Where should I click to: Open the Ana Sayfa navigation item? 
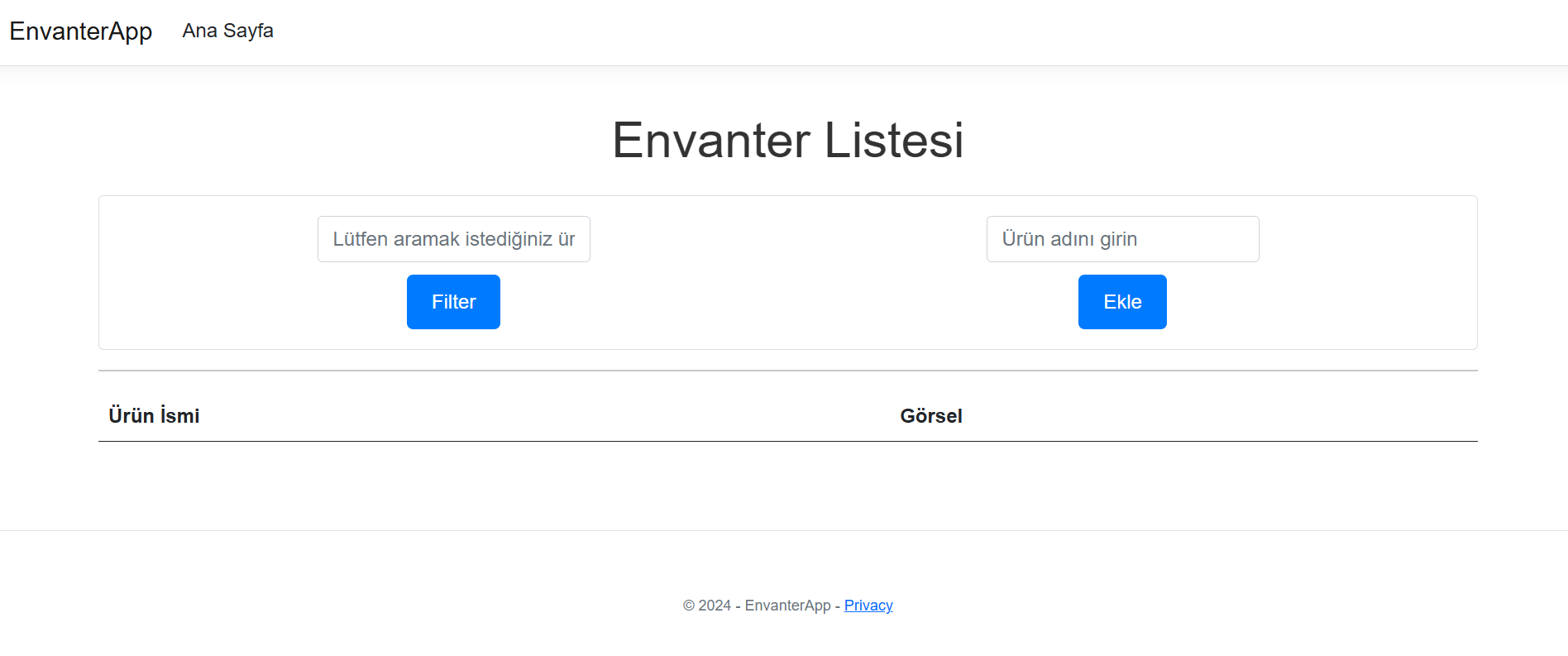(227, 31)
